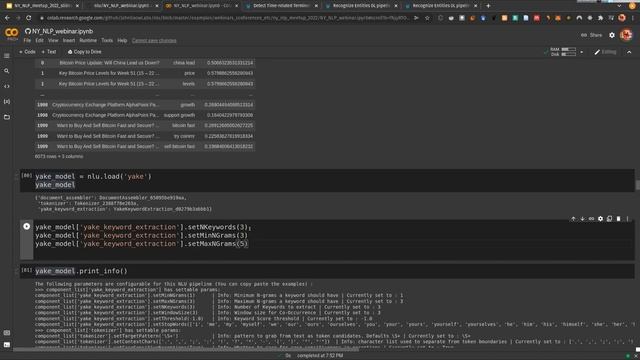
Task: Click the notebook vertical scrollbar
Action: [x=638, y=184]
